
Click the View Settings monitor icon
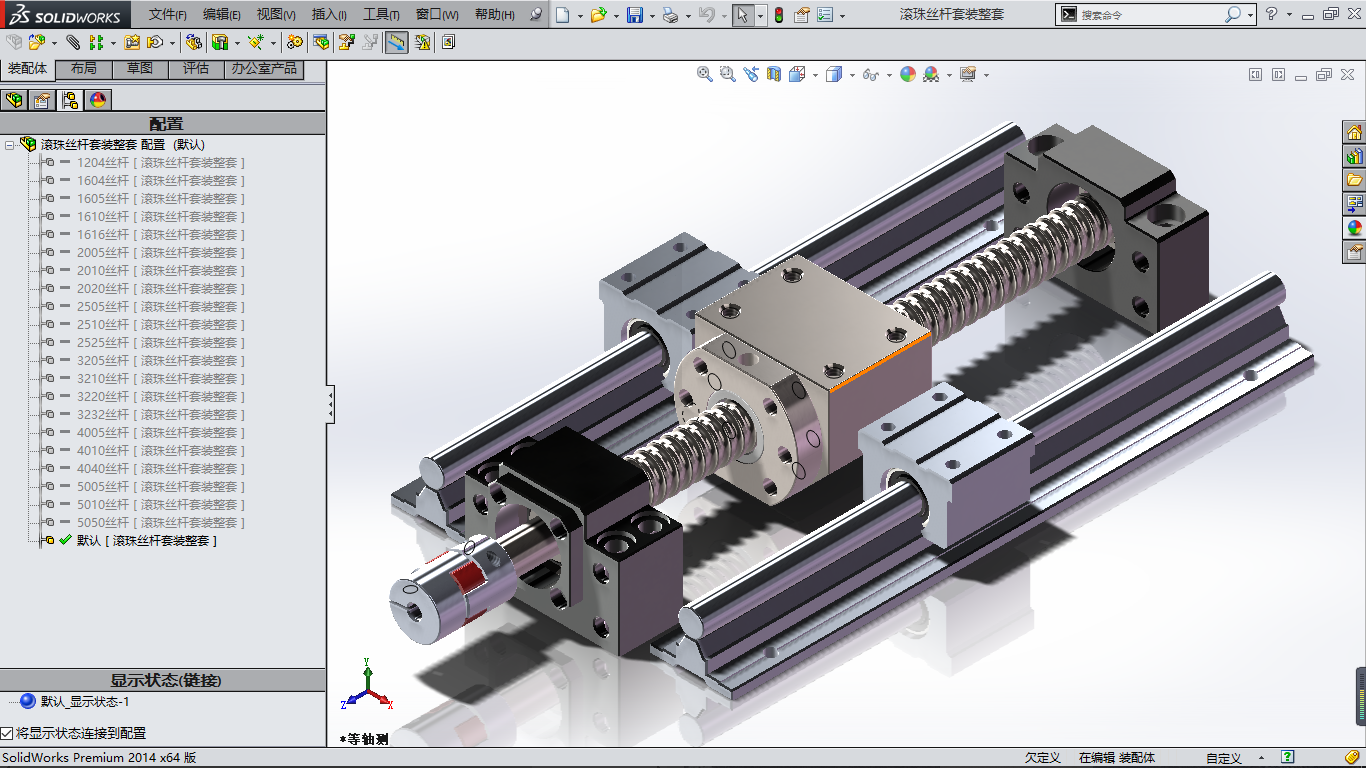[x=968, y=74]
